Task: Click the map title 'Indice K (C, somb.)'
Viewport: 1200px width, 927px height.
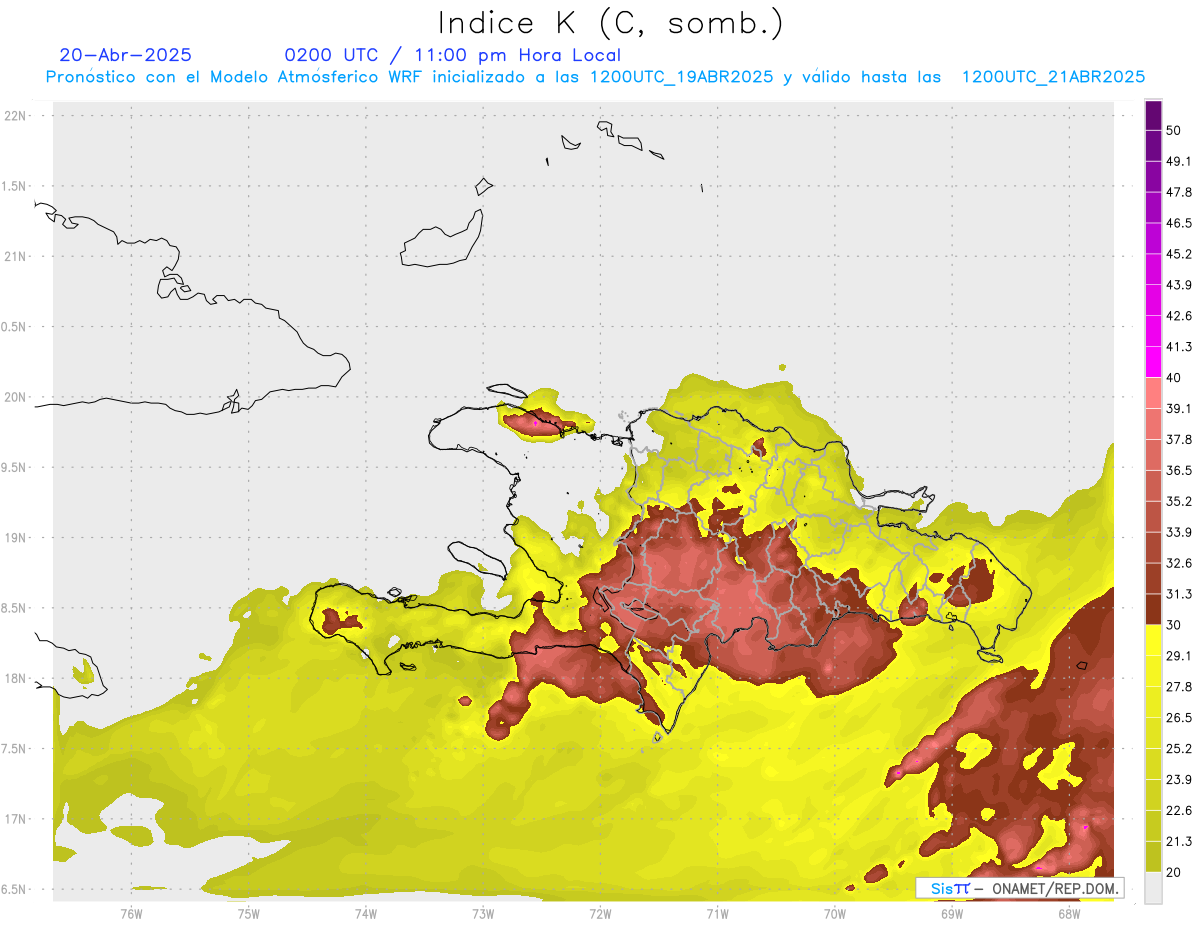Action: point(611,23)
